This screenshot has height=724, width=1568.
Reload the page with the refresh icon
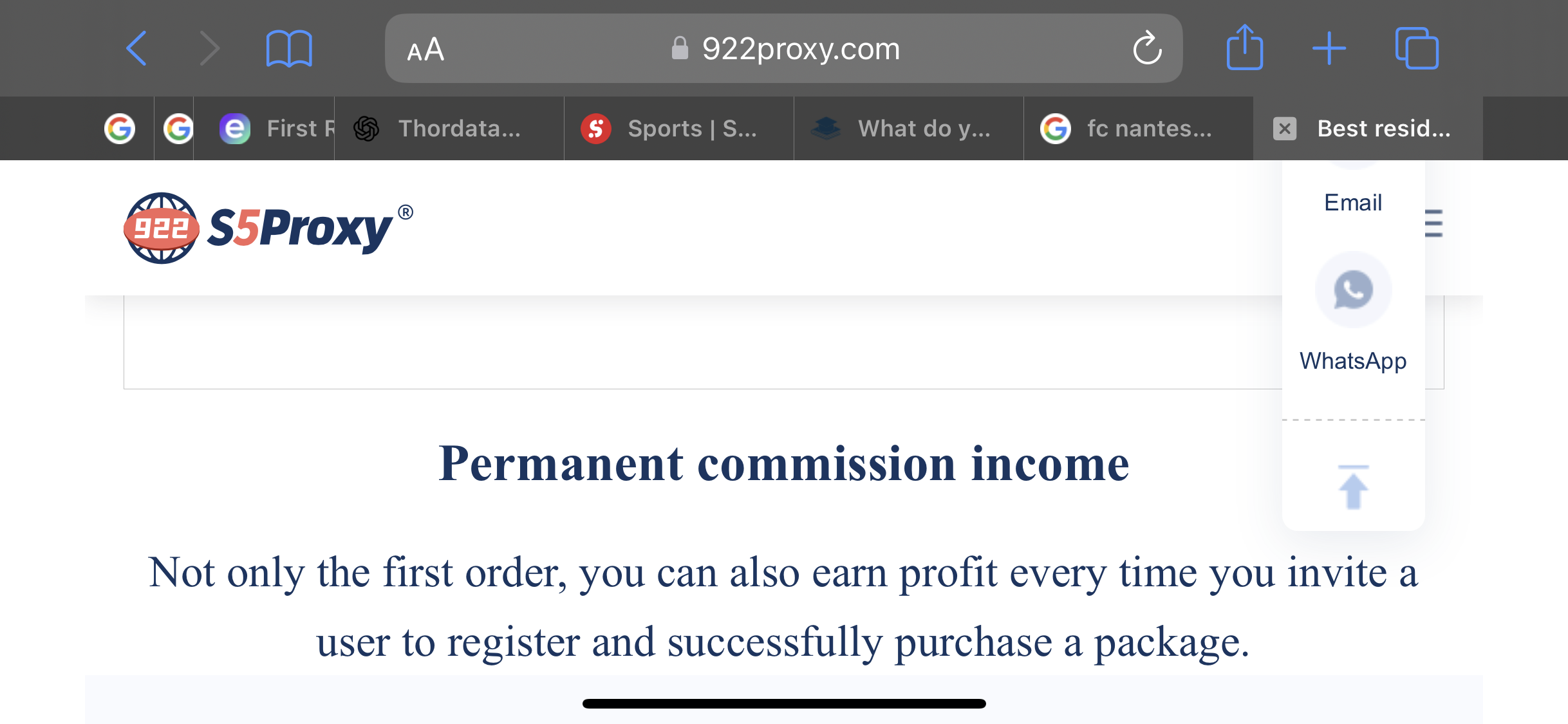pyautogui.click(x=1147, y=48)
